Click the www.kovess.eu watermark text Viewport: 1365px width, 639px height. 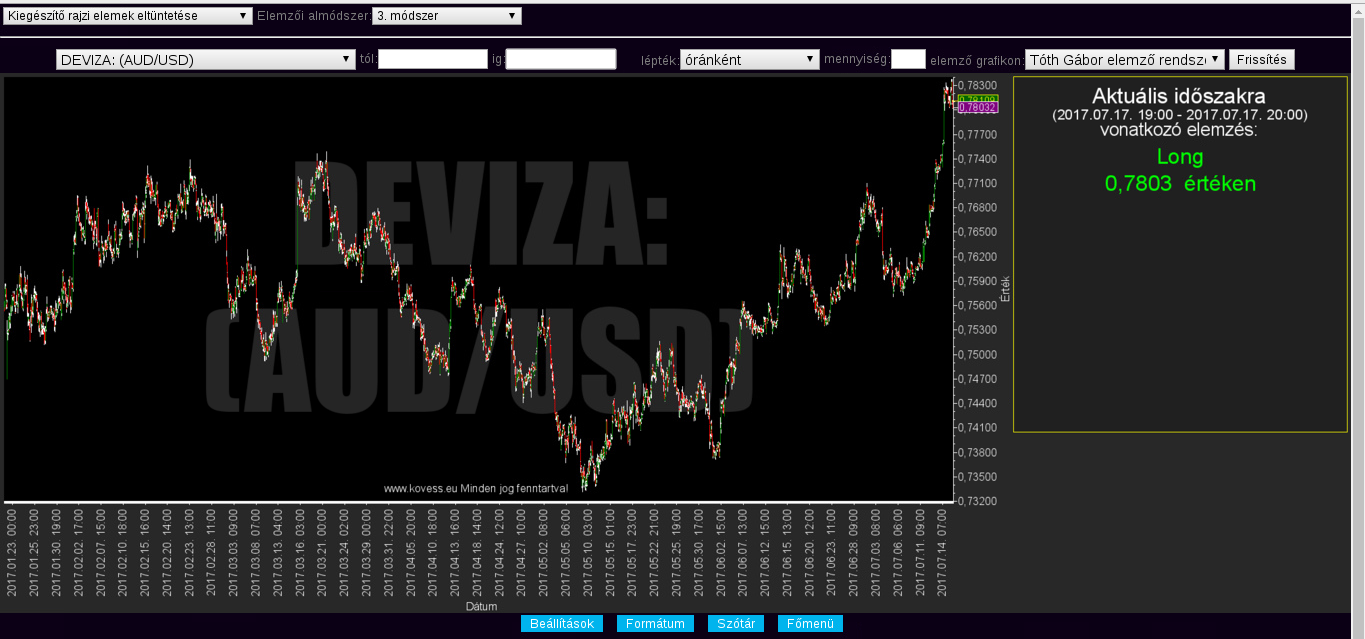click(476, 488)
